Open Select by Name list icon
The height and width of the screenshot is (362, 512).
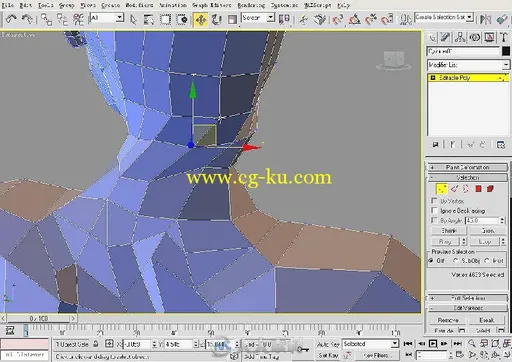(149, 20)
